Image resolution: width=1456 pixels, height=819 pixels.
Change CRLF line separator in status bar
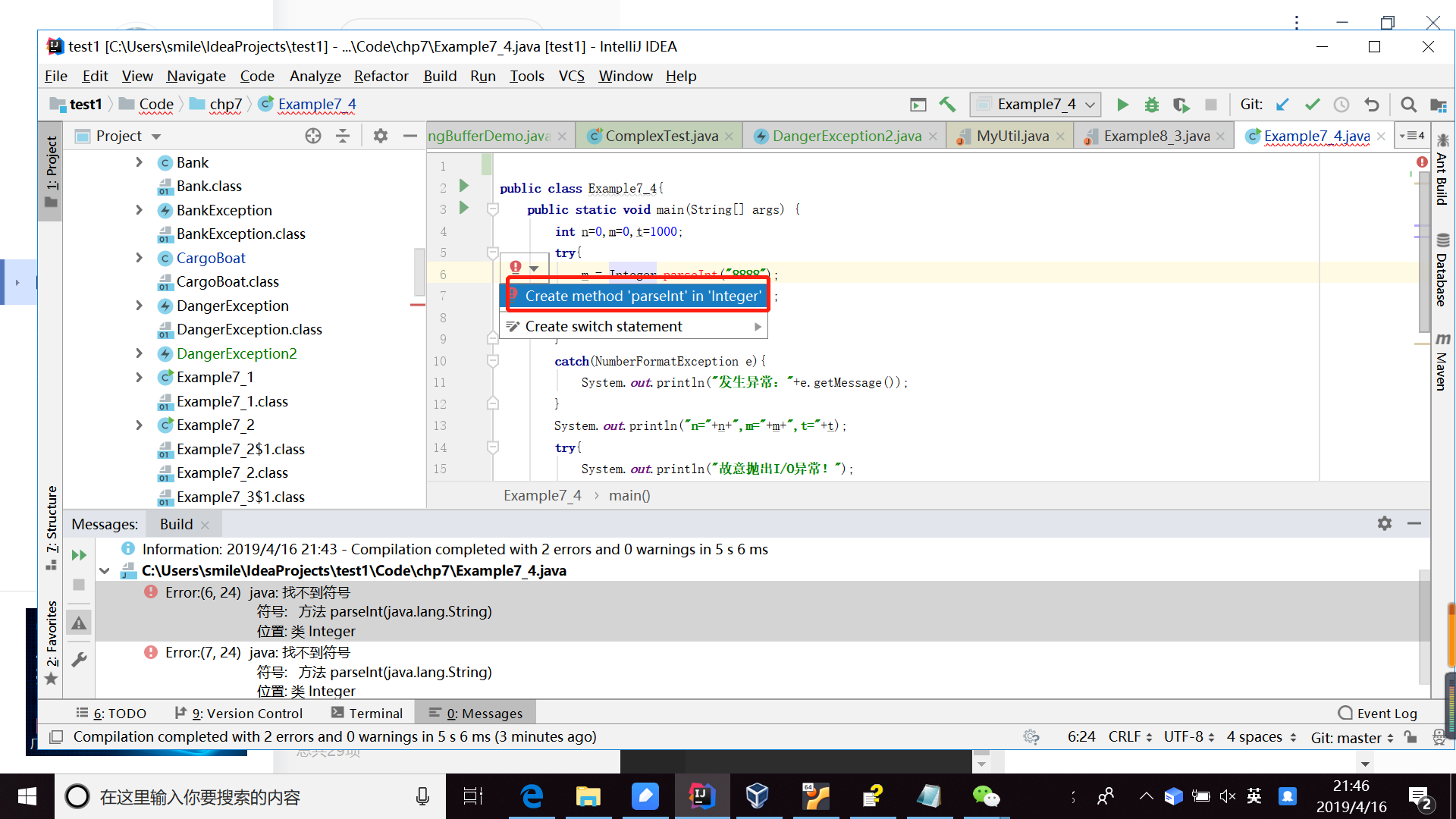click(x=1130, y=737)
